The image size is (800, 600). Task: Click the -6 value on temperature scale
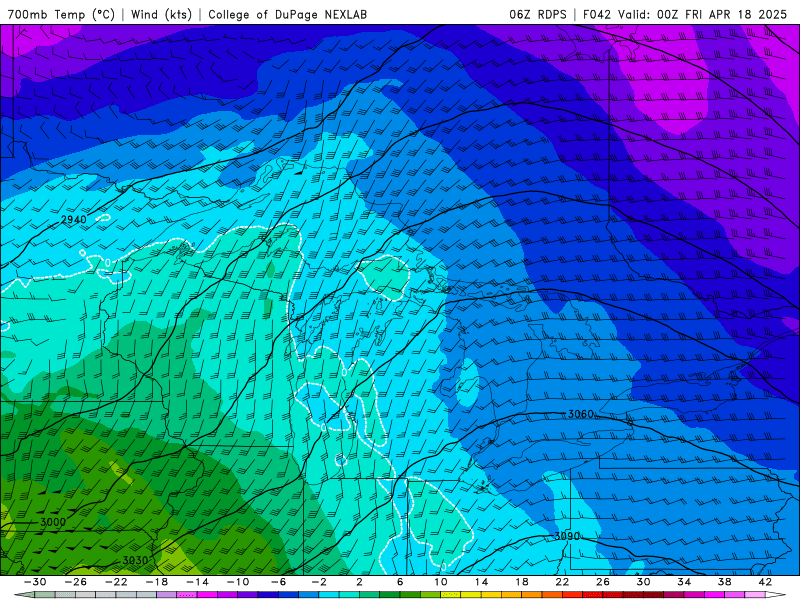(279, 582)
